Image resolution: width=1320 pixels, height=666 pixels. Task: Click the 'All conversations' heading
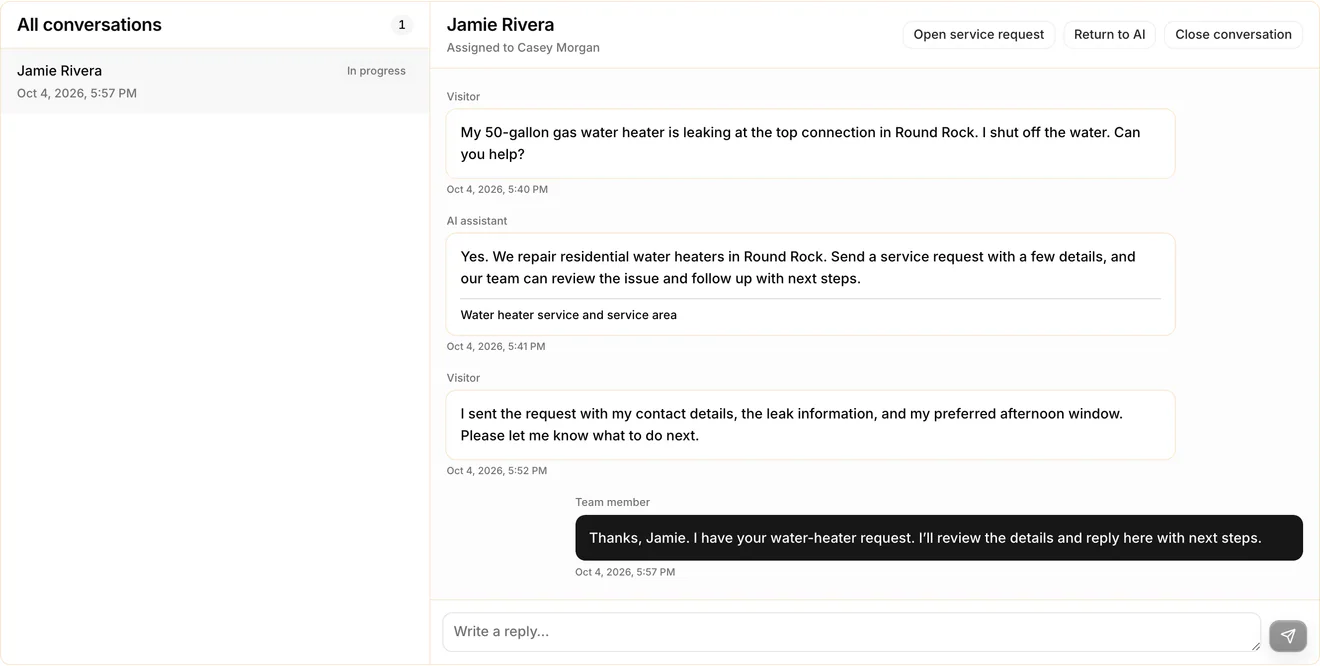89,25
